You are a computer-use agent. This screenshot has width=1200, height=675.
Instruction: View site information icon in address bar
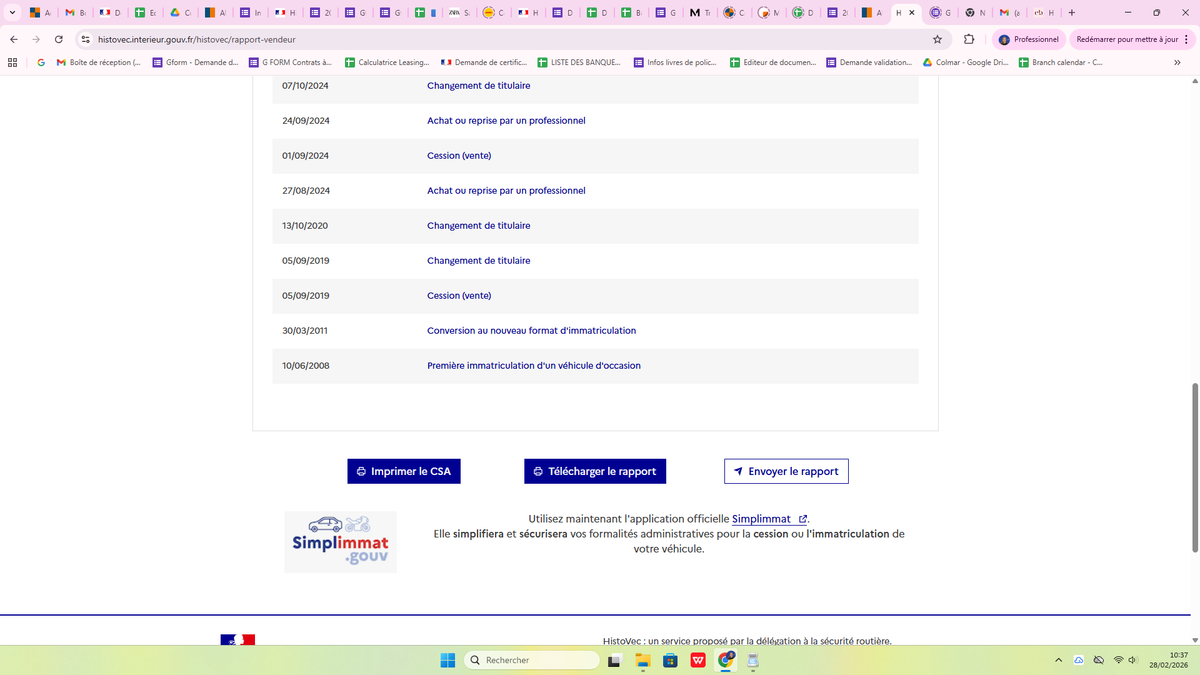coord(86,39)
